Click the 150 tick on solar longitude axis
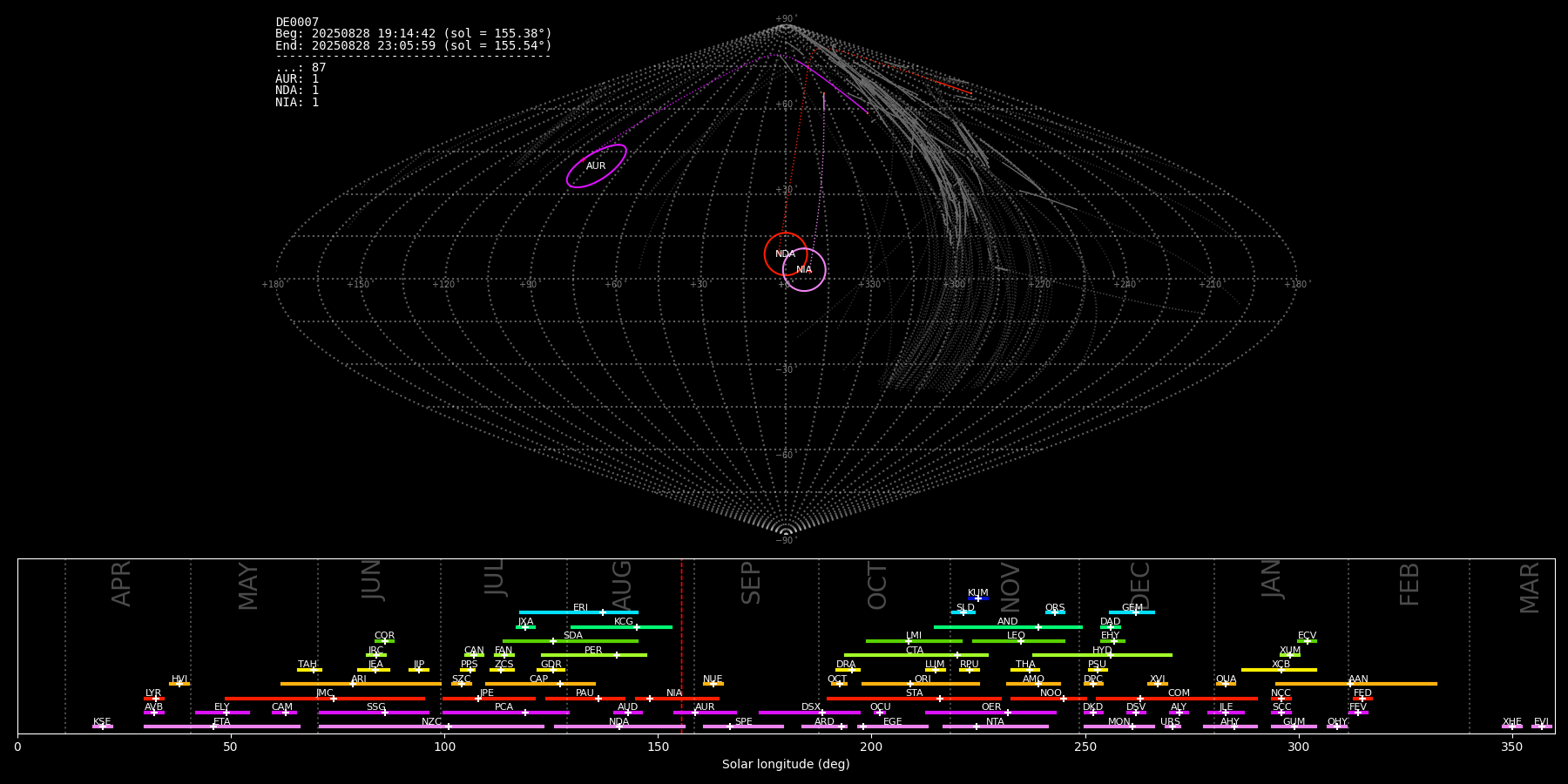The height and width of the screenshot is (784, 1568). tap(658, 747)
